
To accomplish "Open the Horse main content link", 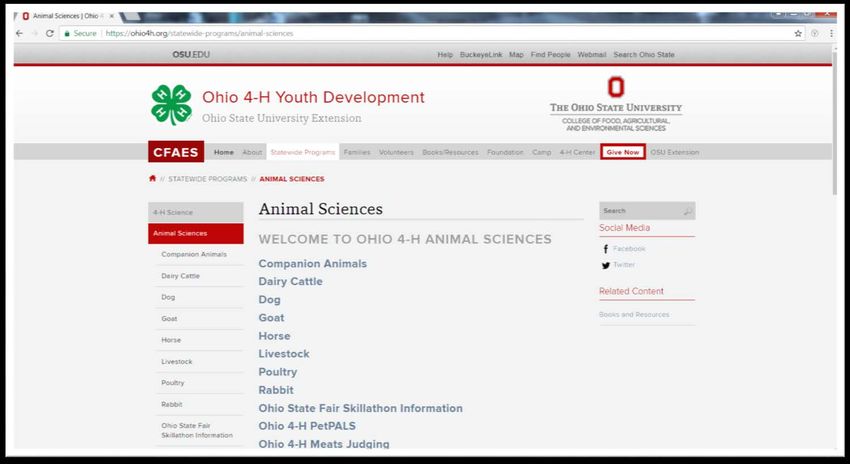I will coord(274,336).
